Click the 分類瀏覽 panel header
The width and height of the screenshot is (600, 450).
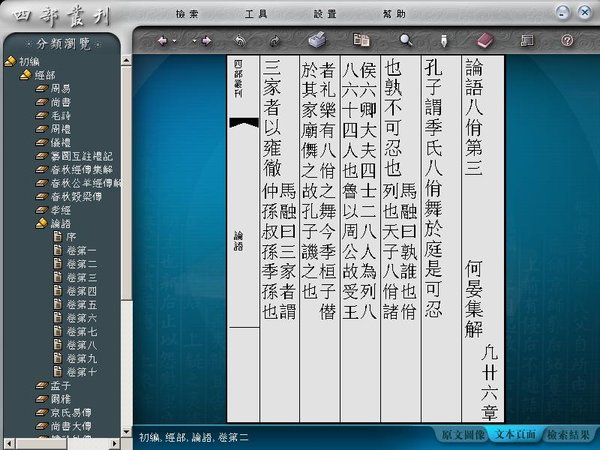[64, 44]
